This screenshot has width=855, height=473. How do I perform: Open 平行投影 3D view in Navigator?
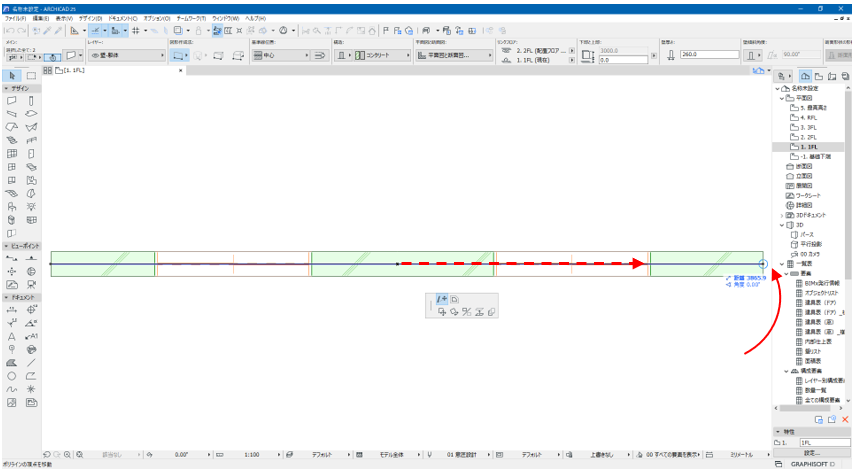(811, 244)
